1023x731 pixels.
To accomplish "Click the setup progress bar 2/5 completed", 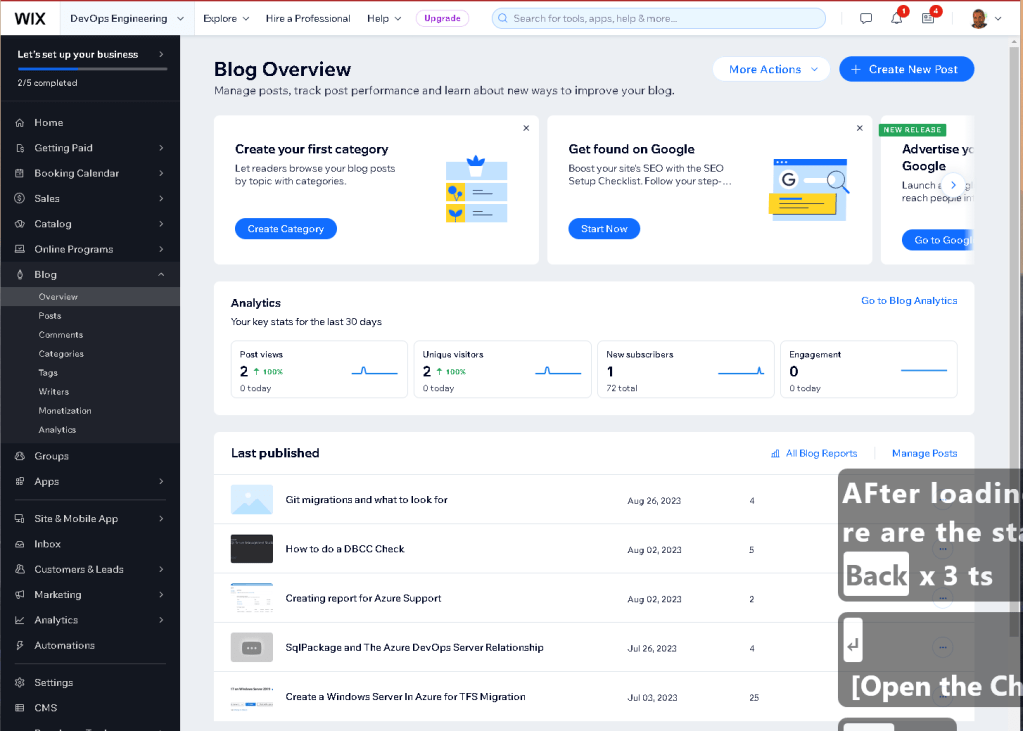I will pos(92,69).
